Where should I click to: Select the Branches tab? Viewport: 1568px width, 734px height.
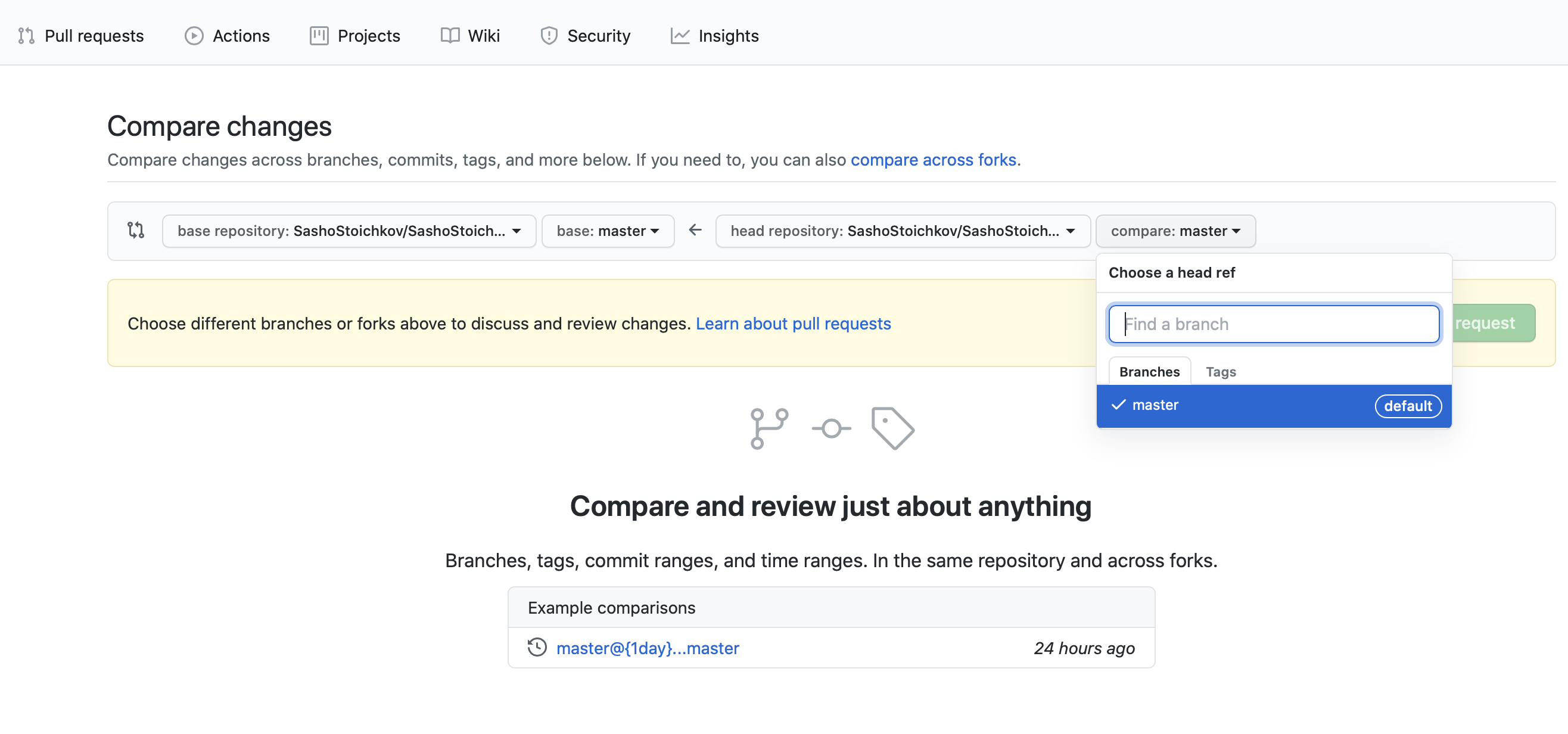[1149, 372]
